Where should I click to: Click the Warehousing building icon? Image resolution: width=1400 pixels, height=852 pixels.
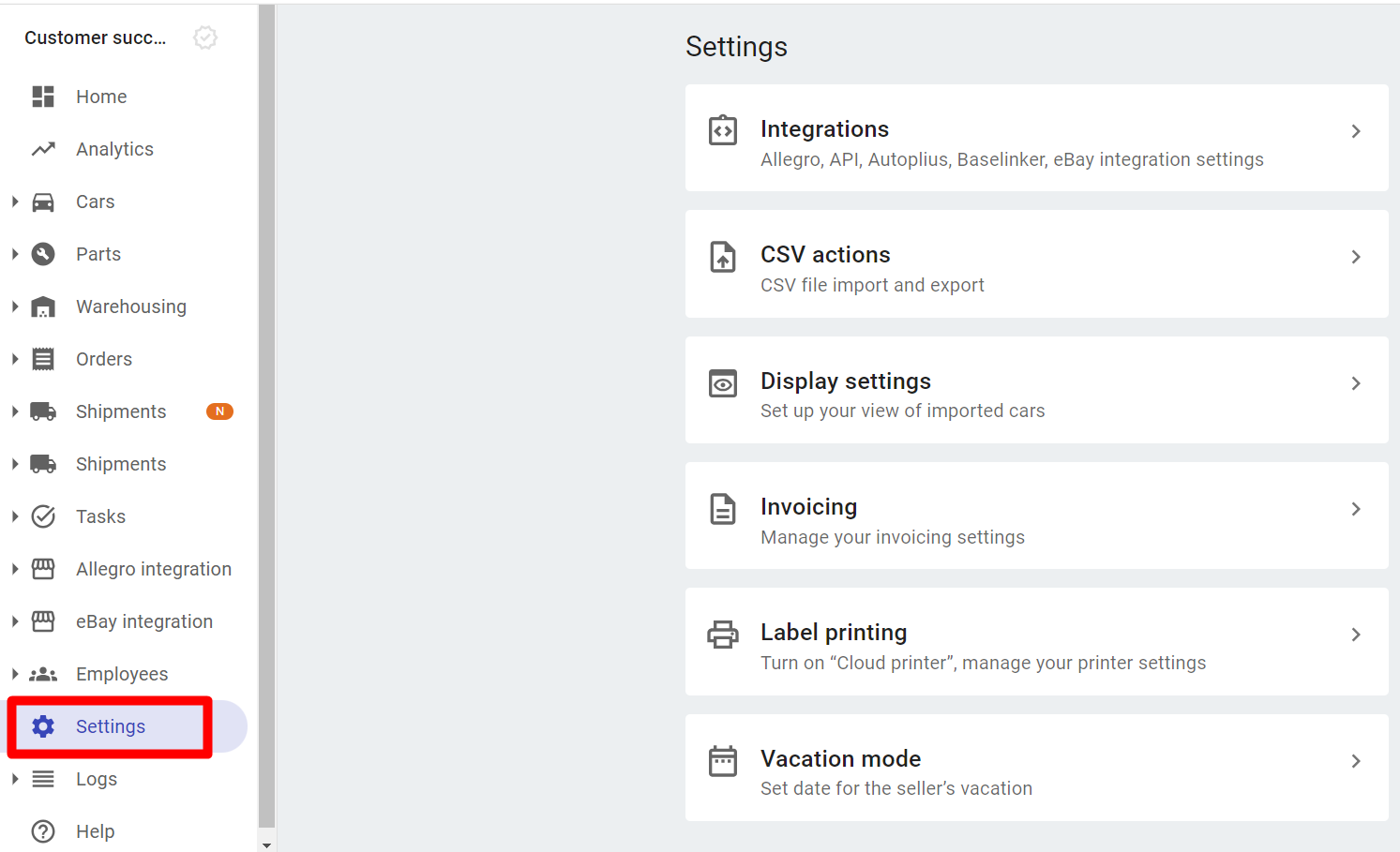43,306
